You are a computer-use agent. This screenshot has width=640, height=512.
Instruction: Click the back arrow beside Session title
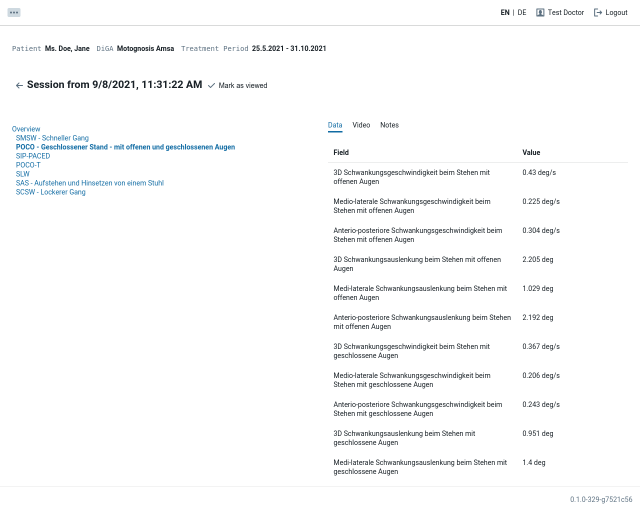pos(19,86)
